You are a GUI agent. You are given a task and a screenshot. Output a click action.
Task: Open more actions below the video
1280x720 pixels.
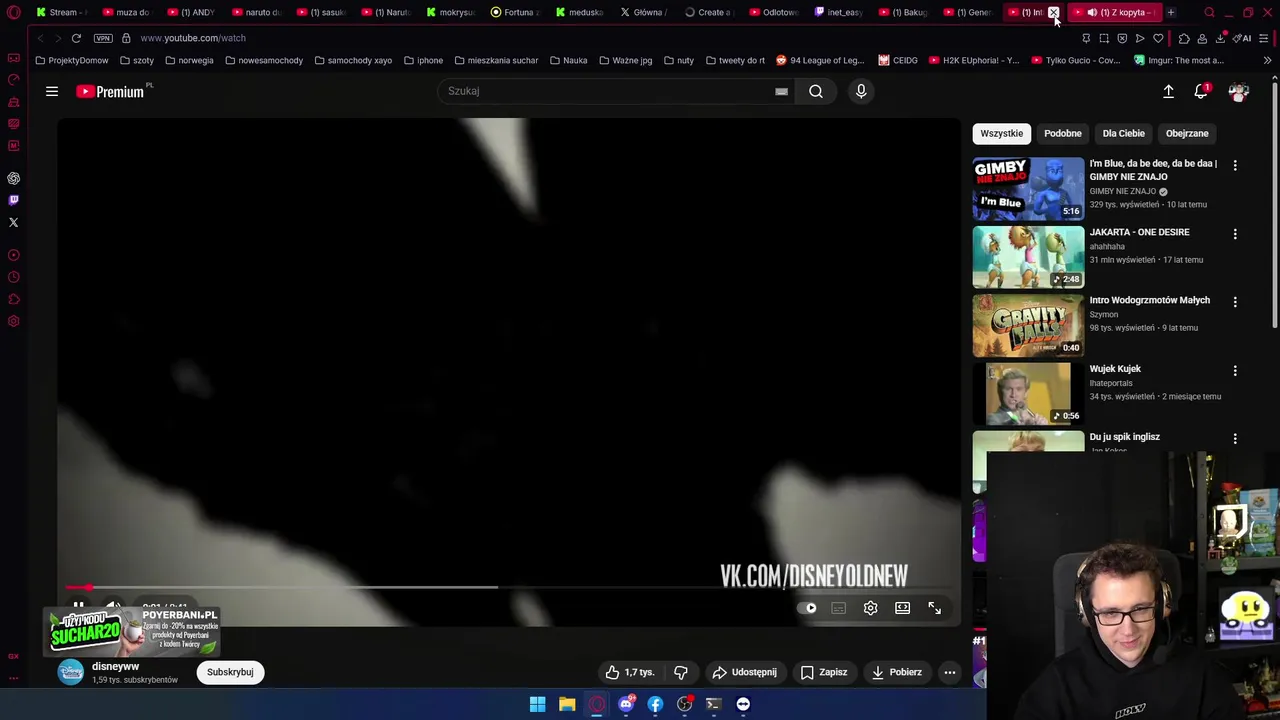950,672
